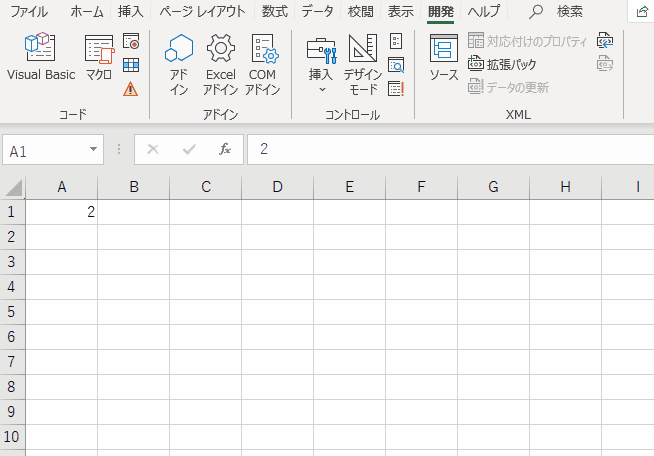Image resolution: width=654 pixels, height=456 pixels.
Task: Click the insert function fx button
Action: click(x=225, y=150)
